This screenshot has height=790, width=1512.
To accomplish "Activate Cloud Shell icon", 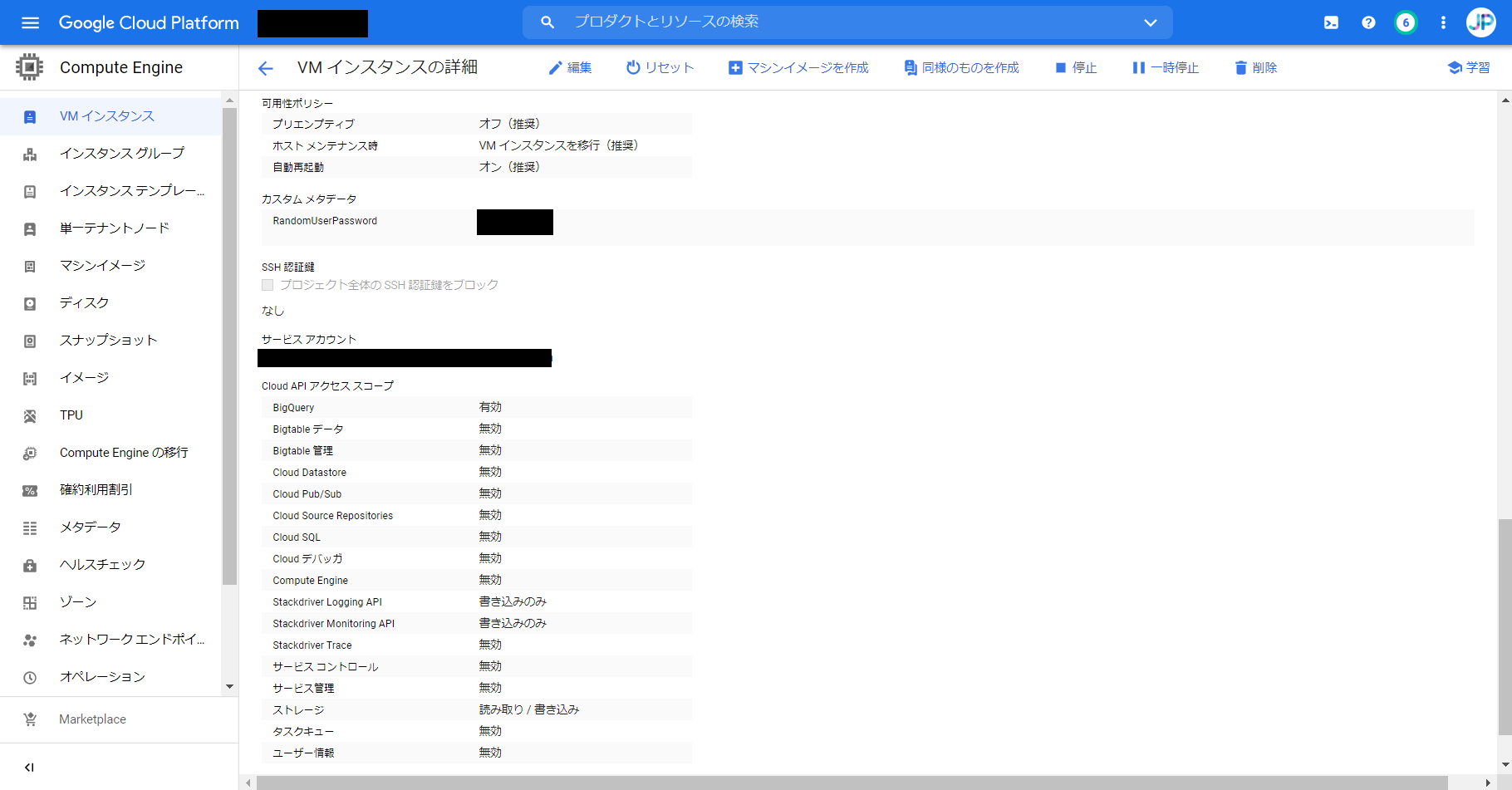I will tap(1331, 22).
